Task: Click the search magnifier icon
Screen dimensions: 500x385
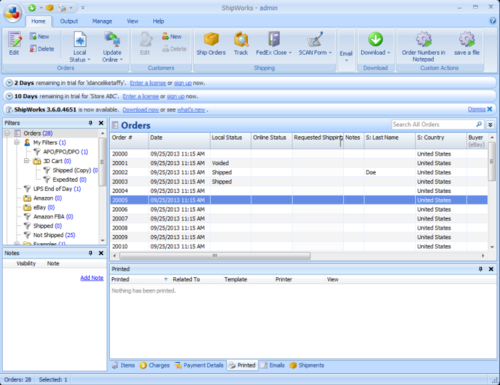Action: (x=479, y=124)
